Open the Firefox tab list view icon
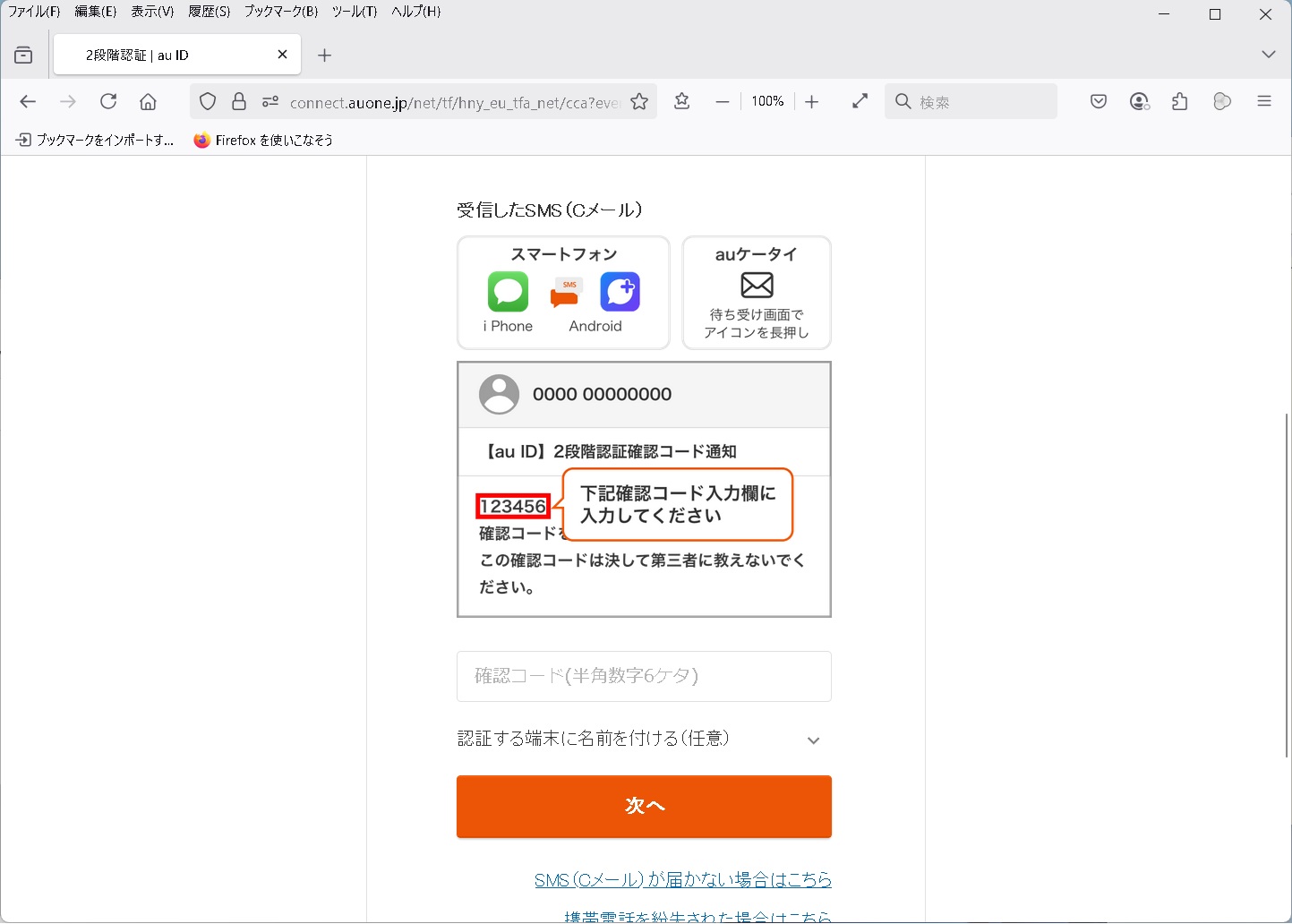This screenshot has width=1292, height=924. point(23,56)
